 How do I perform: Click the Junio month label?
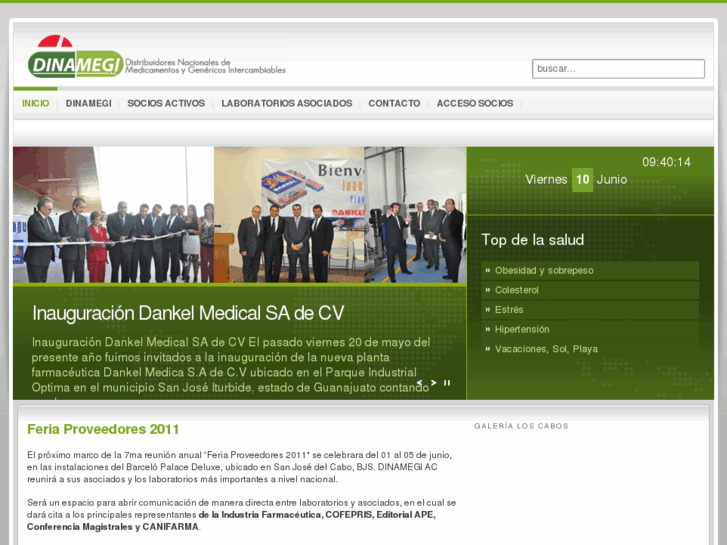612,180
